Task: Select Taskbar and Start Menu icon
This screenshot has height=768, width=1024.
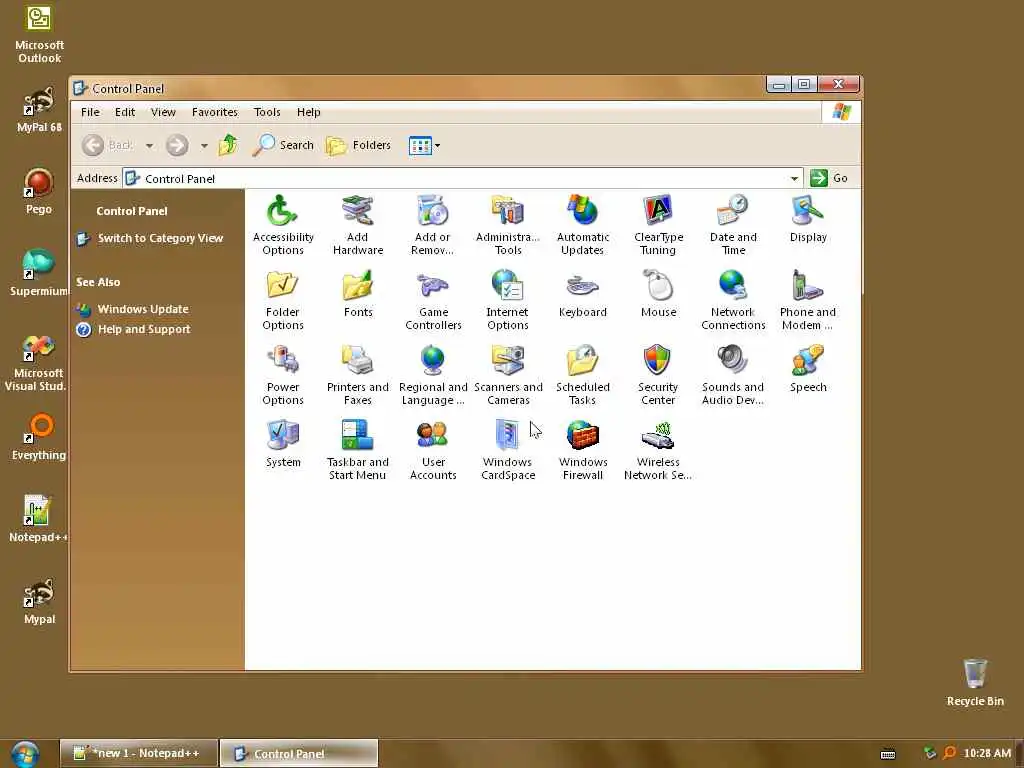Action: [x=357, y=450]
